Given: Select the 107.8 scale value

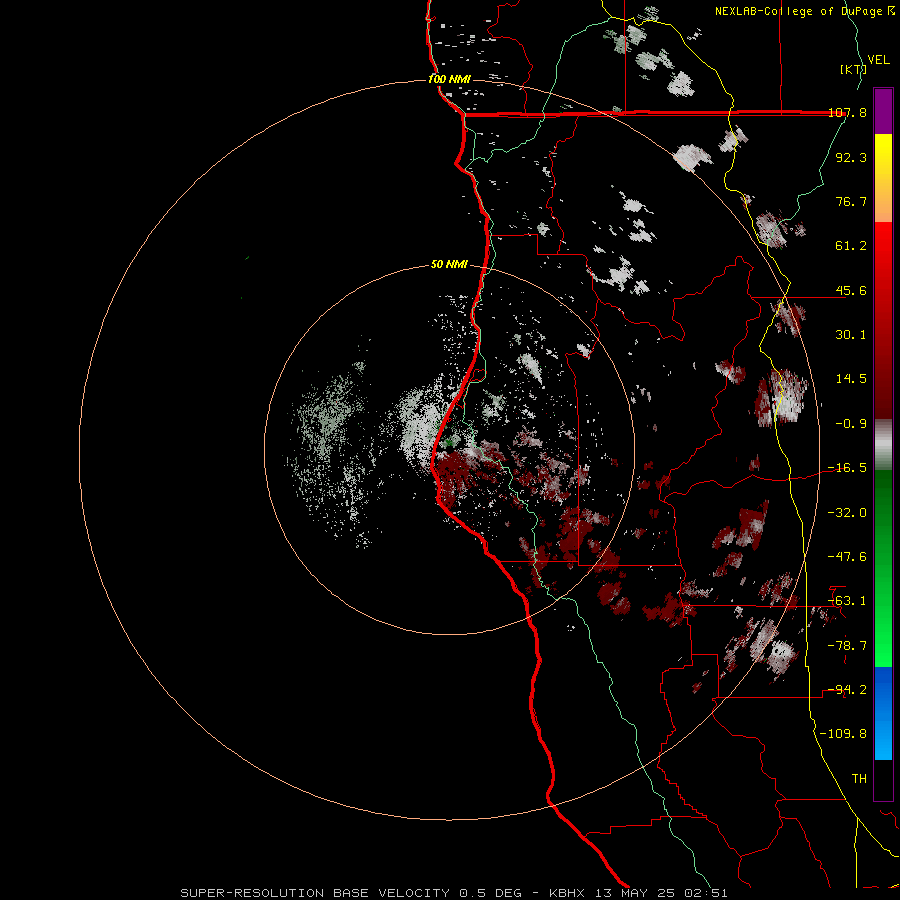Looking at the screenshot, I should (847, 113).
